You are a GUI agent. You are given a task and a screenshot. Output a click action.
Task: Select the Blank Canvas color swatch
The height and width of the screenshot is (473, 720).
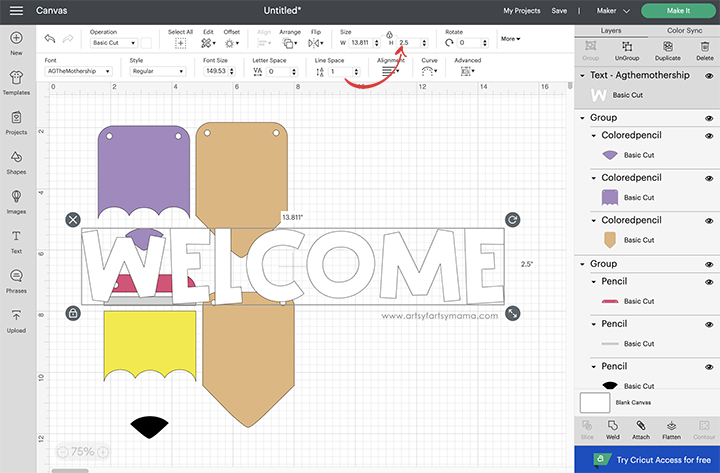coord(595,403)
